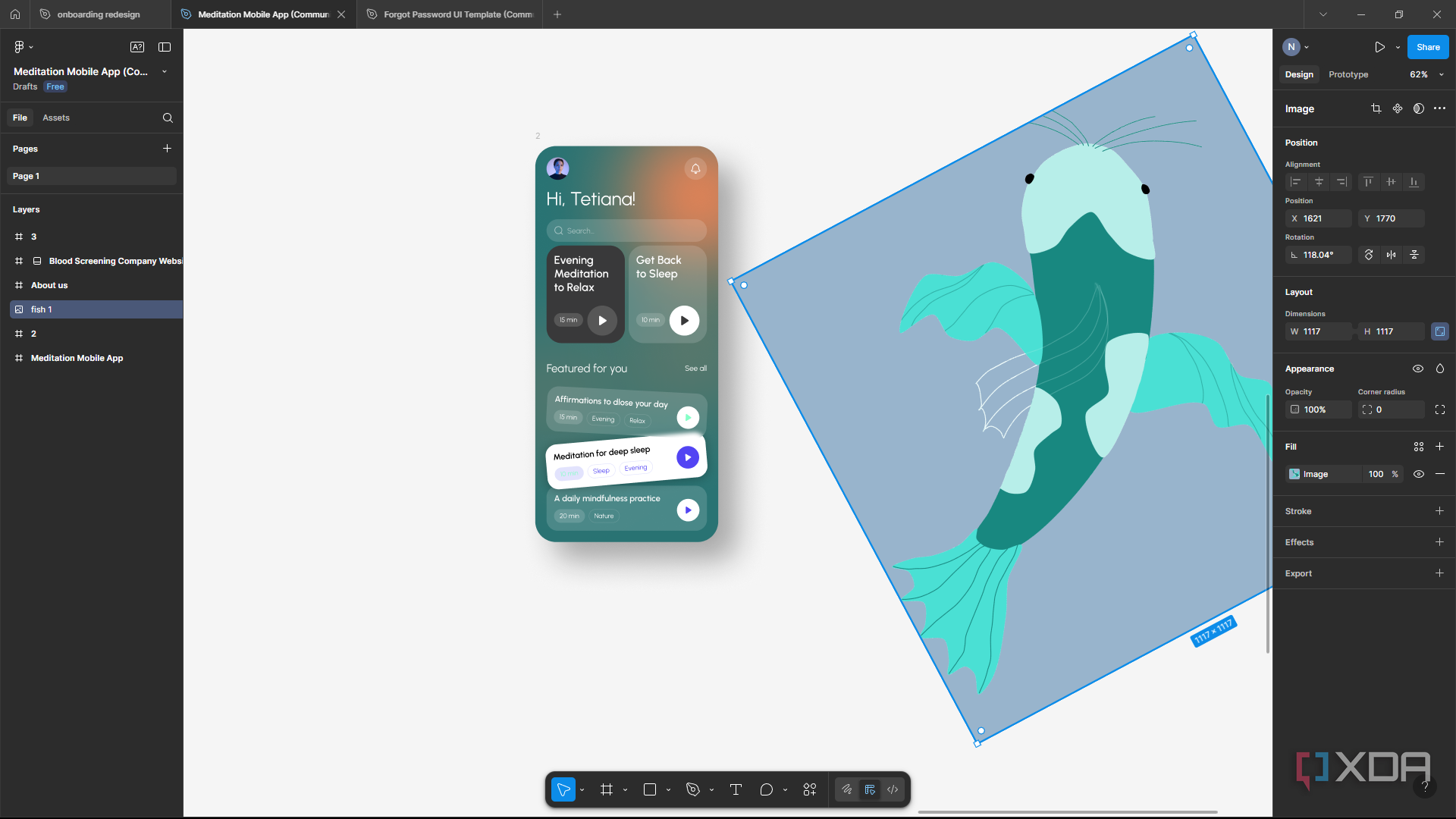This screenshot has width=1456, height=819.
Task: Add a Stroke to the image
Action: (x=1439, y=511)
